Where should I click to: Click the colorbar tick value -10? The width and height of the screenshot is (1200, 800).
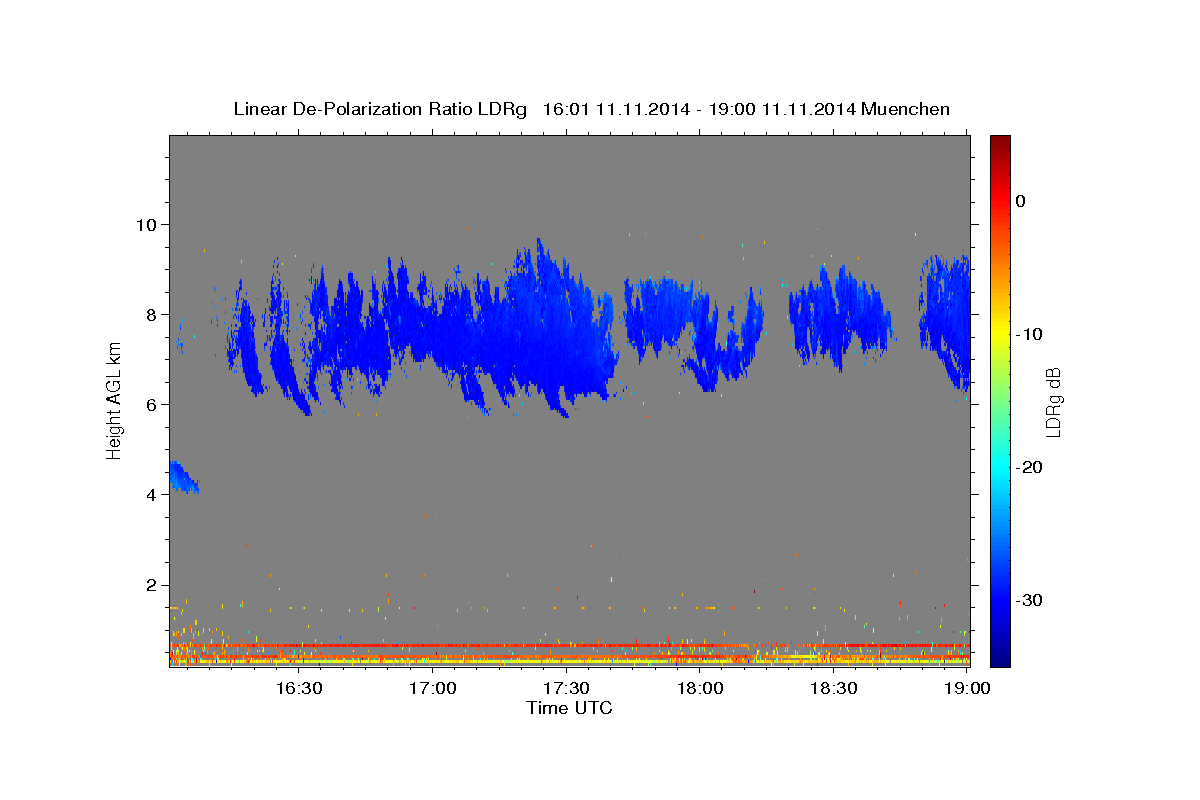point(1029,334)
